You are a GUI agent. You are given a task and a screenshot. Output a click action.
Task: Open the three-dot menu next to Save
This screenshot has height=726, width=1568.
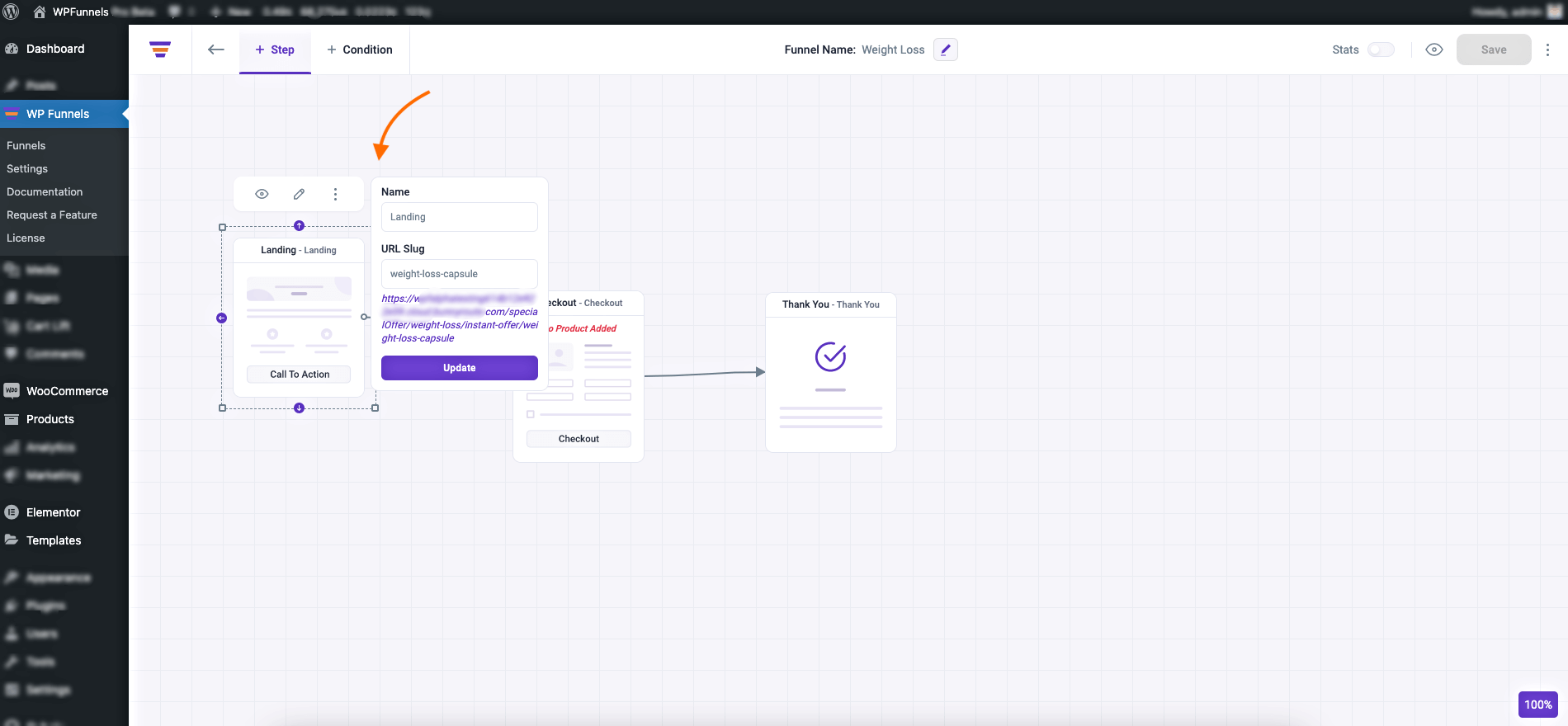pyautogui.click(x=1548, y=49)
